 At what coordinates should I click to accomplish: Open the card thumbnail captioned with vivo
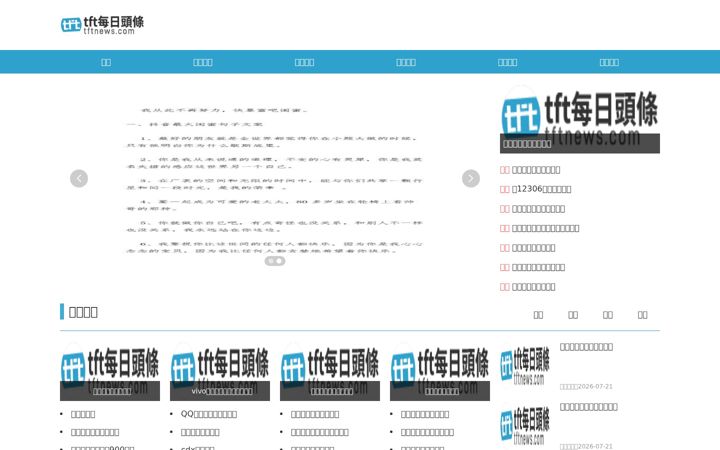click(x=219, y=371)
